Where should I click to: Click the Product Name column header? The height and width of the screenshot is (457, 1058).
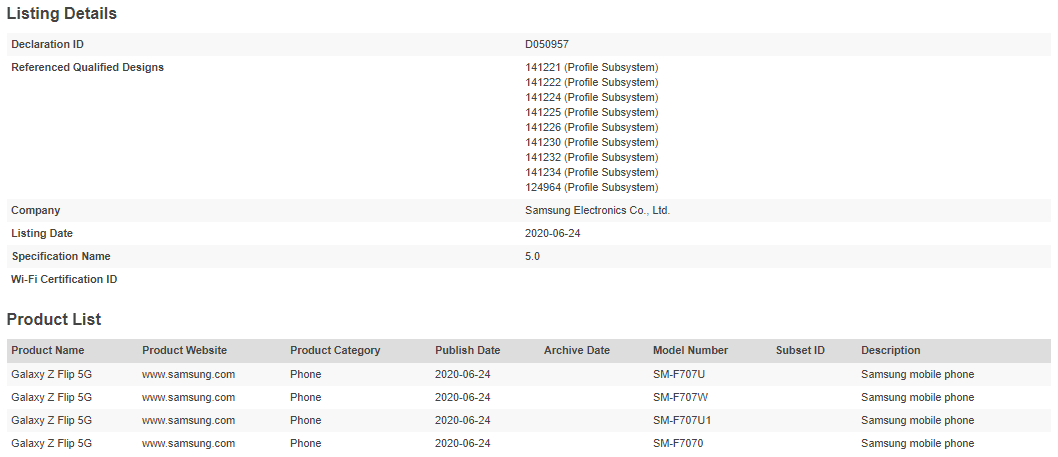pyautogui.click(x=48, y=350)
